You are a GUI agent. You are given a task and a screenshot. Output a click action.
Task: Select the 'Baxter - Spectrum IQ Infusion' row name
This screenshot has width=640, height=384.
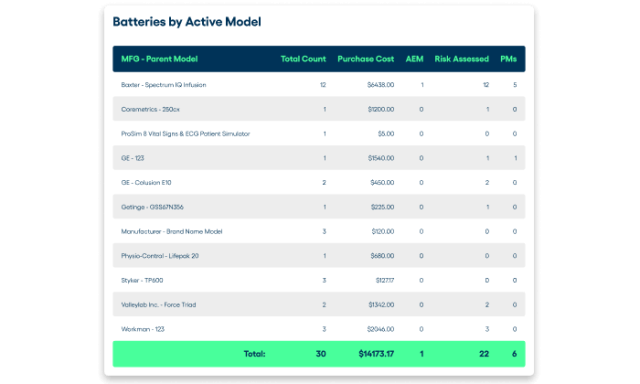(x=164, y=85)
